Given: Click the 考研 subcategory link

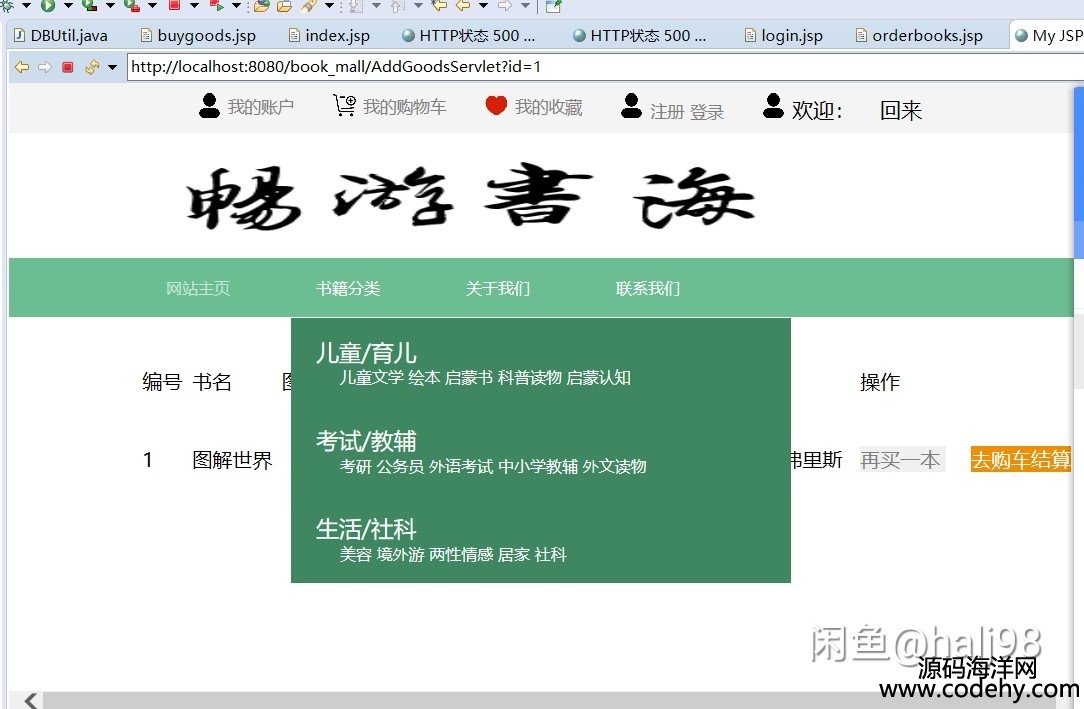Looking at the screenshot, I should pos(355,466).
